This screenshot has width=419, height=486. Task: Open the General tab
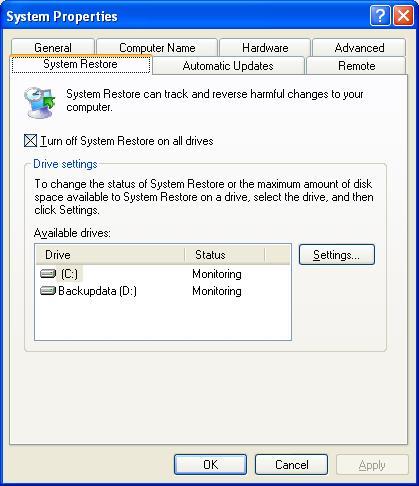53,48
